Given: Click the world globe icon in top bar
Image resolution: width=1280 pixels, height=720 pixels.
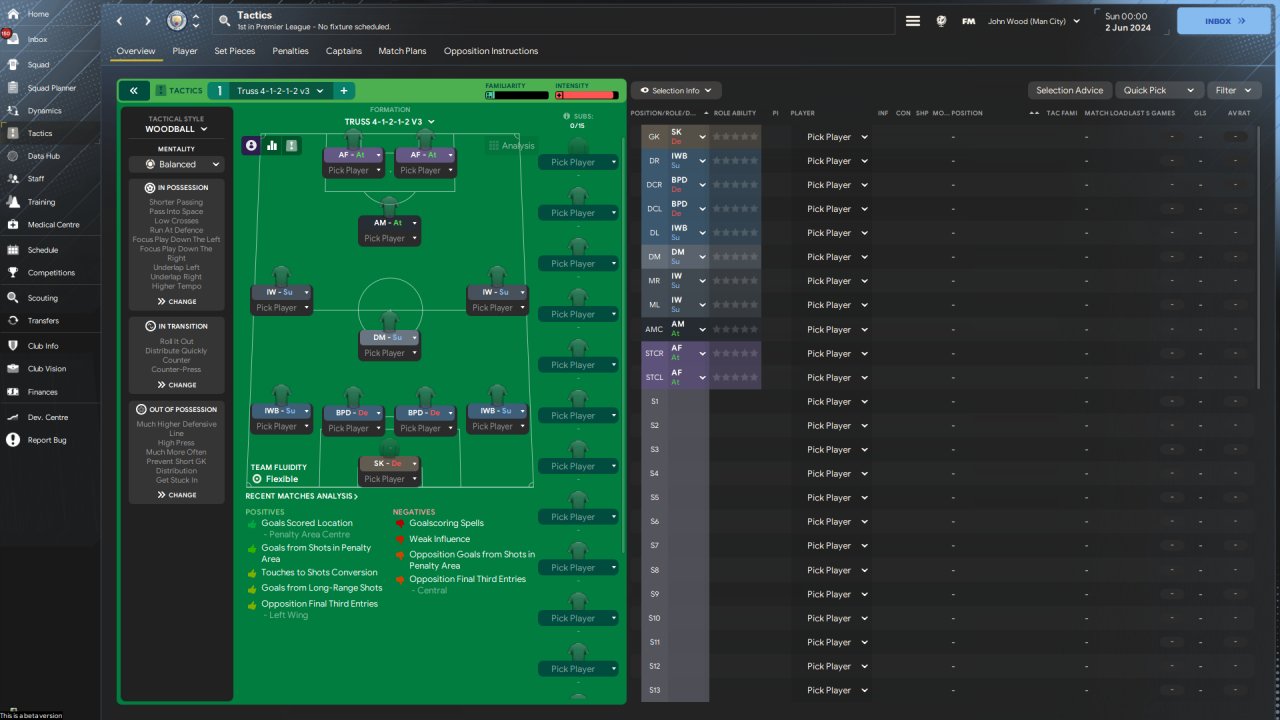Looking at the screenshot, I should (941, 21).
